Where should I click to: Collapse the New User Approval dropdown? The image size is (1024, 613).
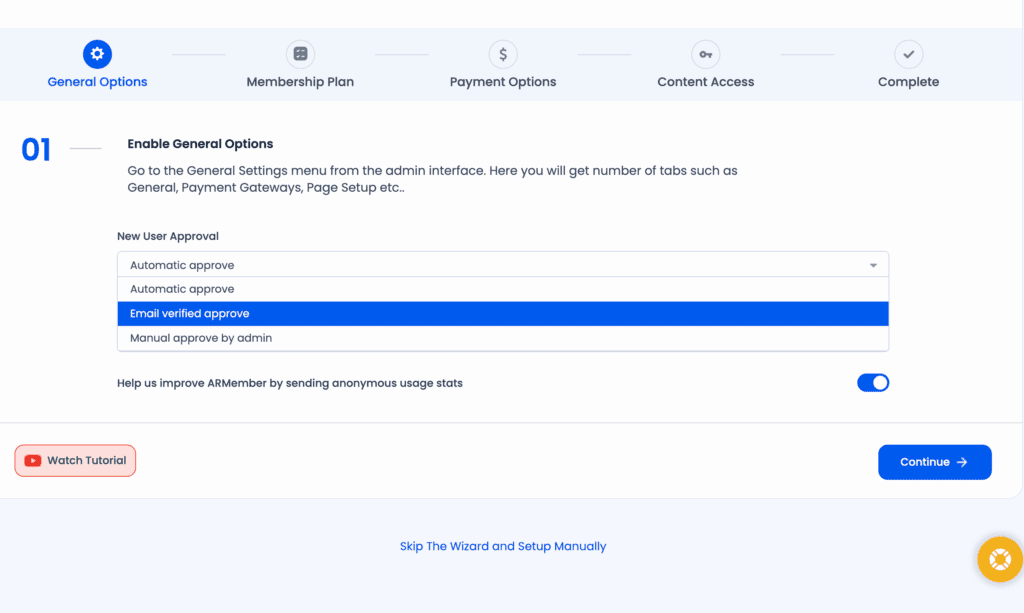[x=503, y=264]
